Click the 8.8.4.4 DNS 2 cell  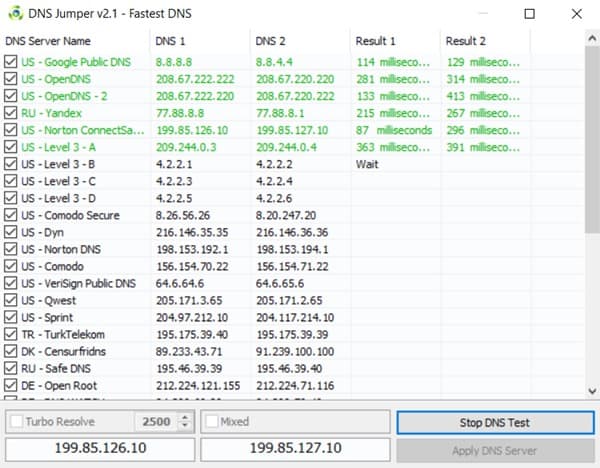point(274,62)
